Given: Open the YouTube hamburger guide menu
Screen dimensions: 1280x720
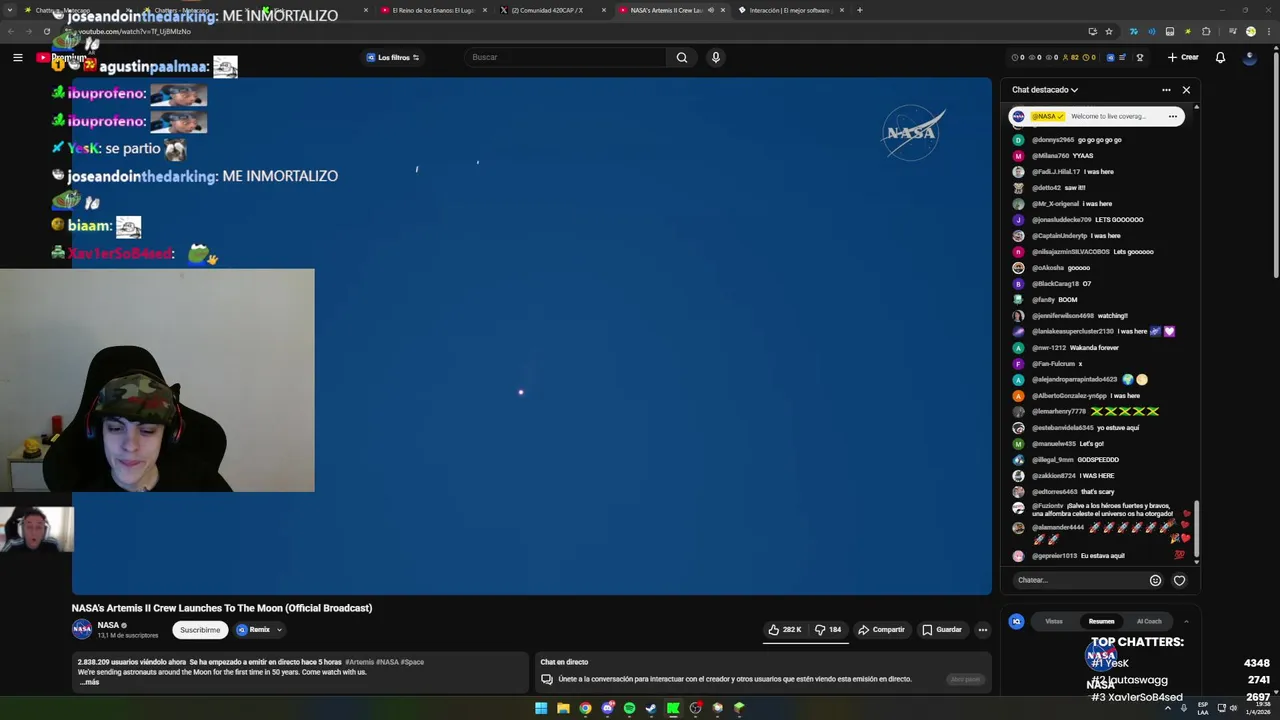Looking at the screenshot, I should tap(17, 57).
